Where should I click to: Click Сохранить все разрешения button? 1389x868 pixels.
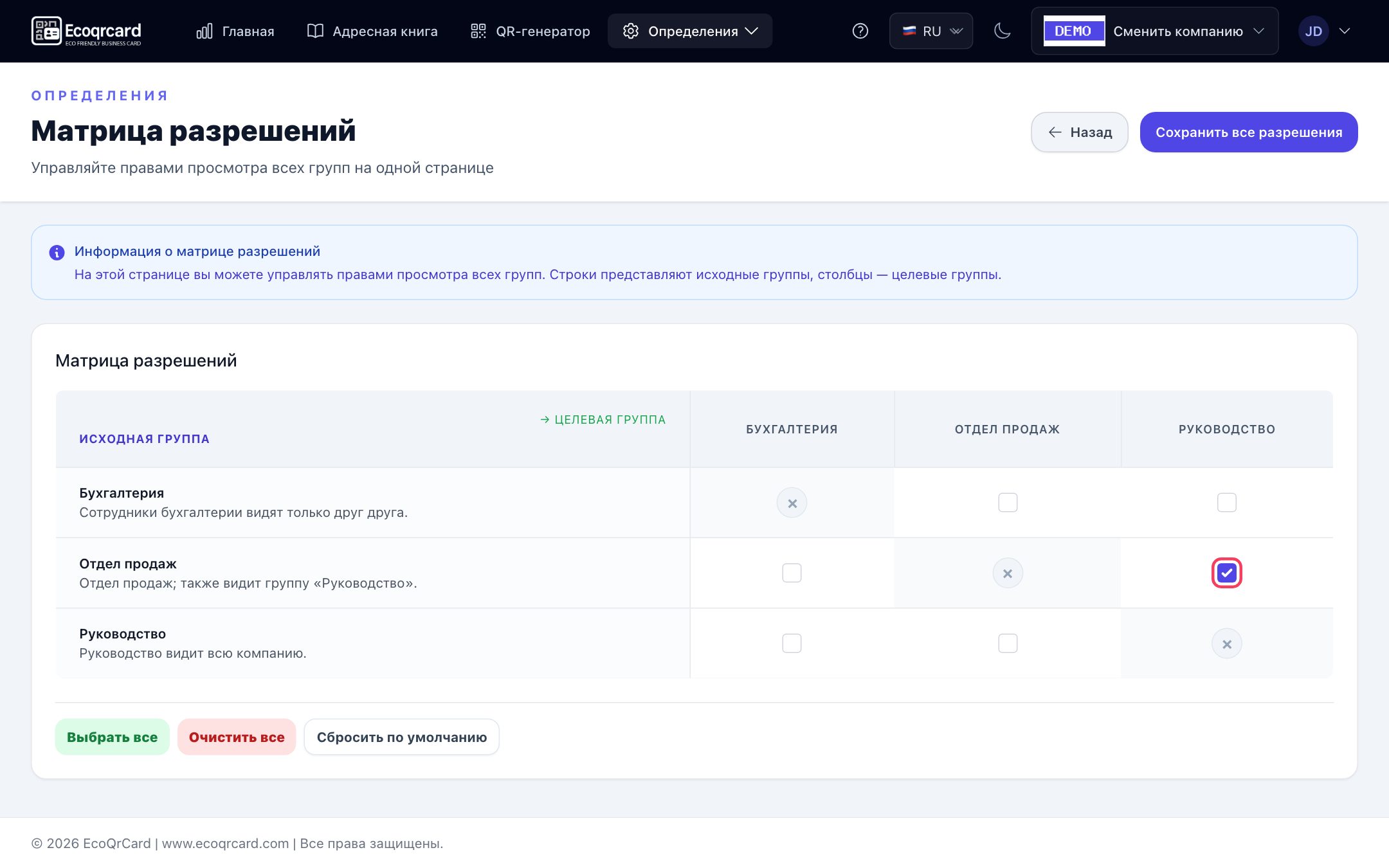coord(1249,132)
